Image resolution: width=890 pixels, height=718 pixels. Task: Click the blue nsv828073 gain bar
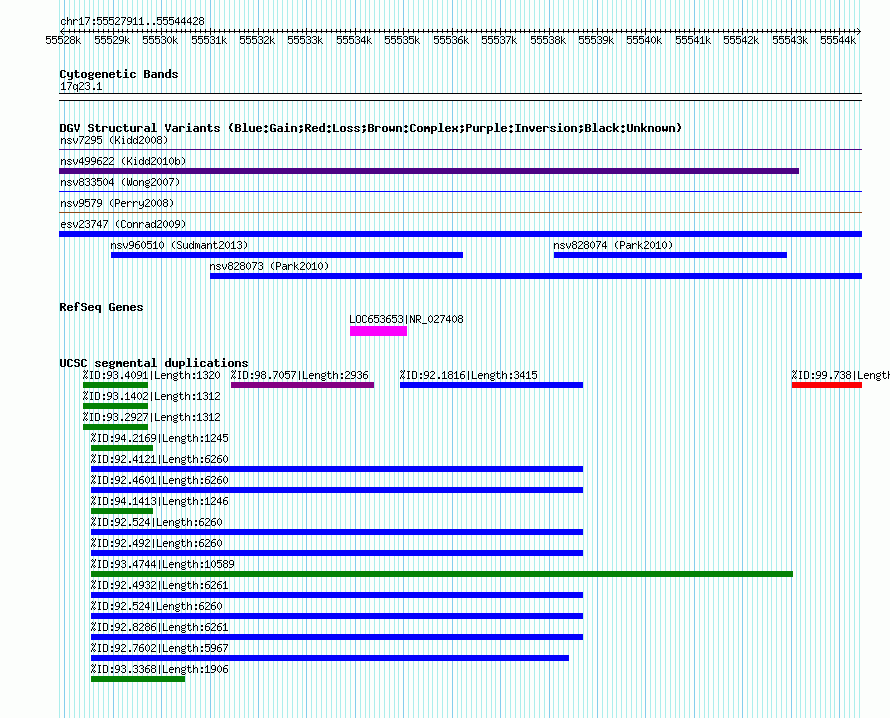(536, 276)
